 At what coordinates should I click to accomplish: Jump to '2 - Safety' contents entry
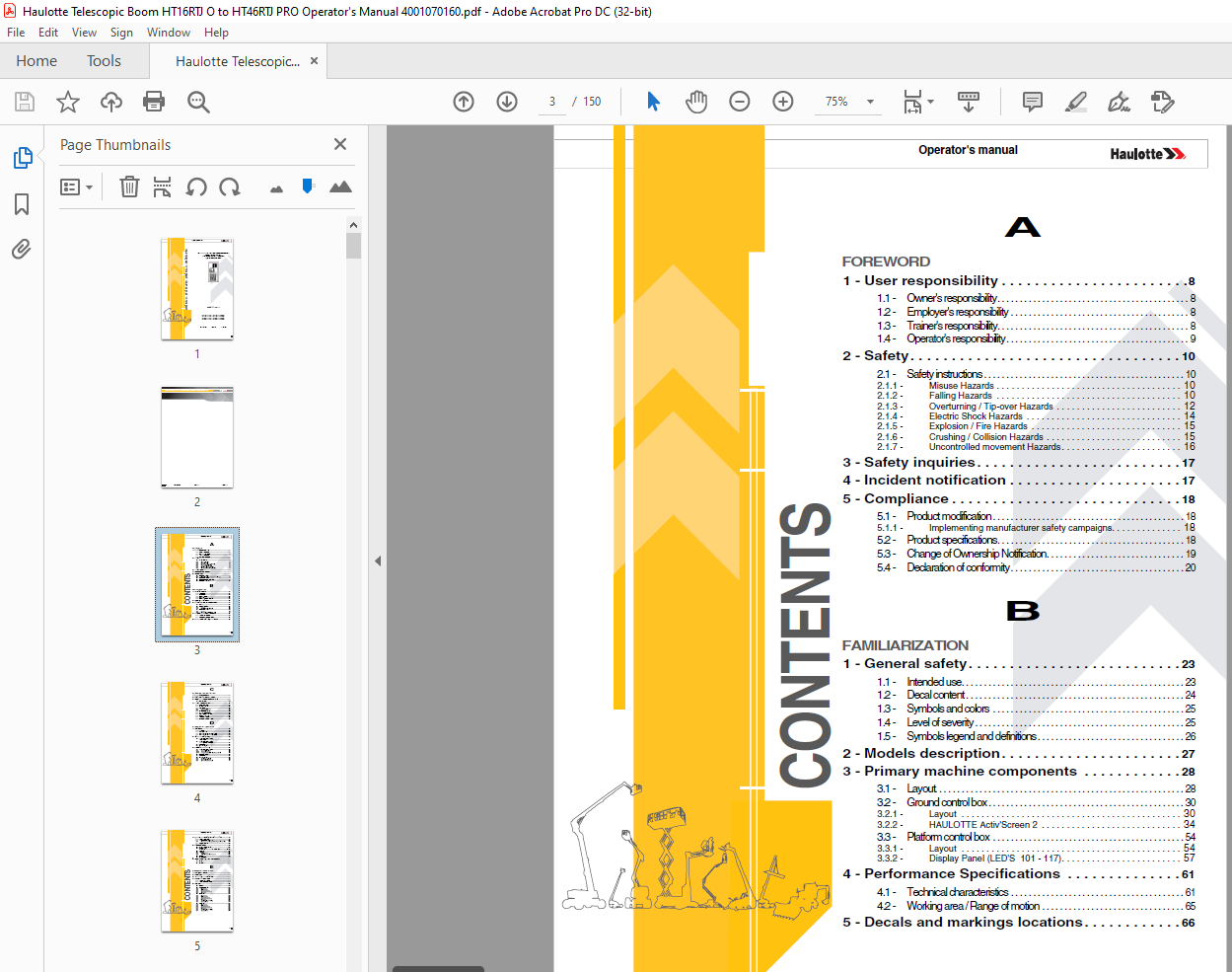pyautogui.click(x=1019, y=356)
